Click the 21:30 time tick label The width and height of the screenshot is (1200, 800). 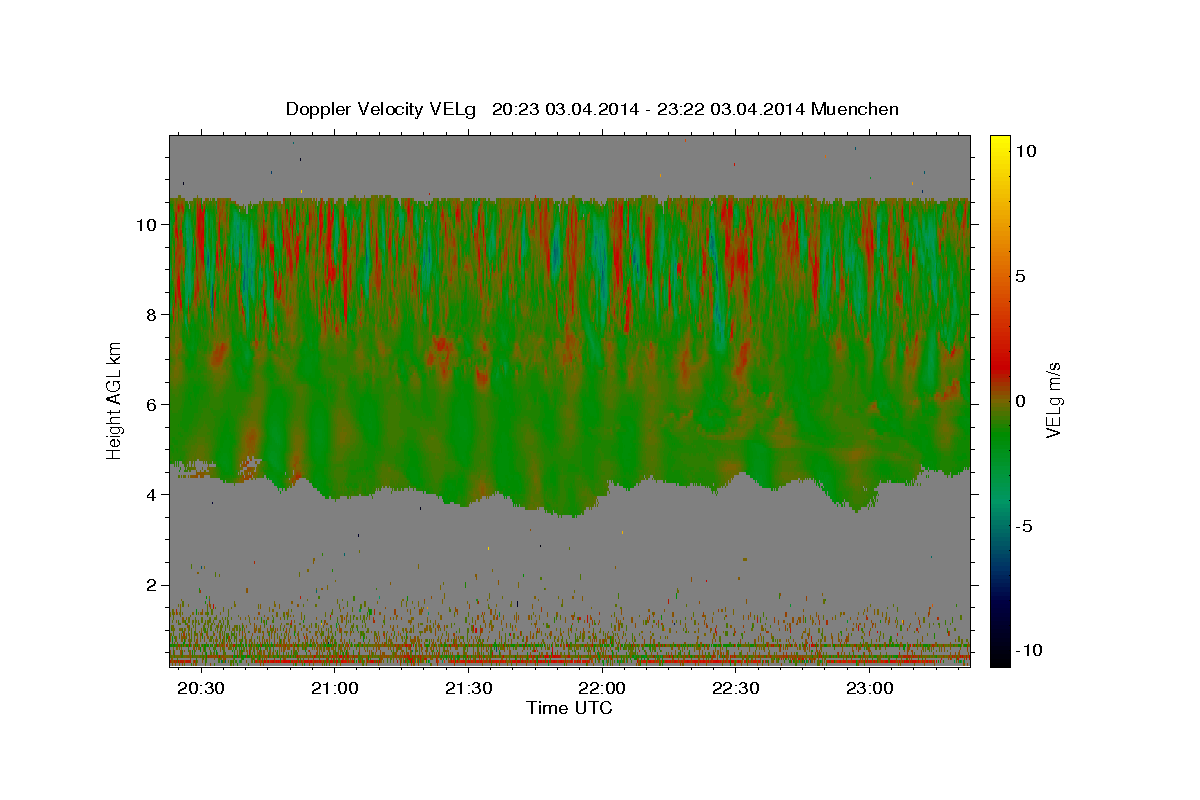pyautogui.click(x=469, y=689)
